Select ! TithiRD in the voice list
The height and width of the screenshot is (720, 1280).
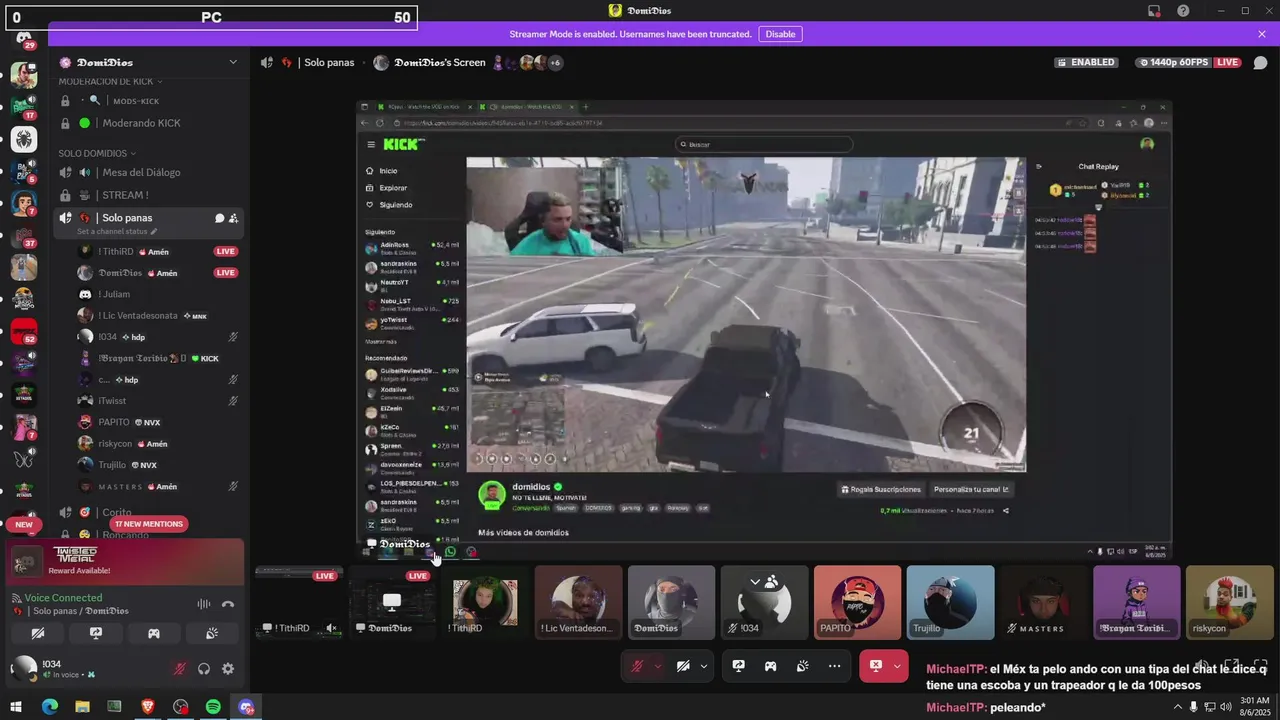click(158, 251)
